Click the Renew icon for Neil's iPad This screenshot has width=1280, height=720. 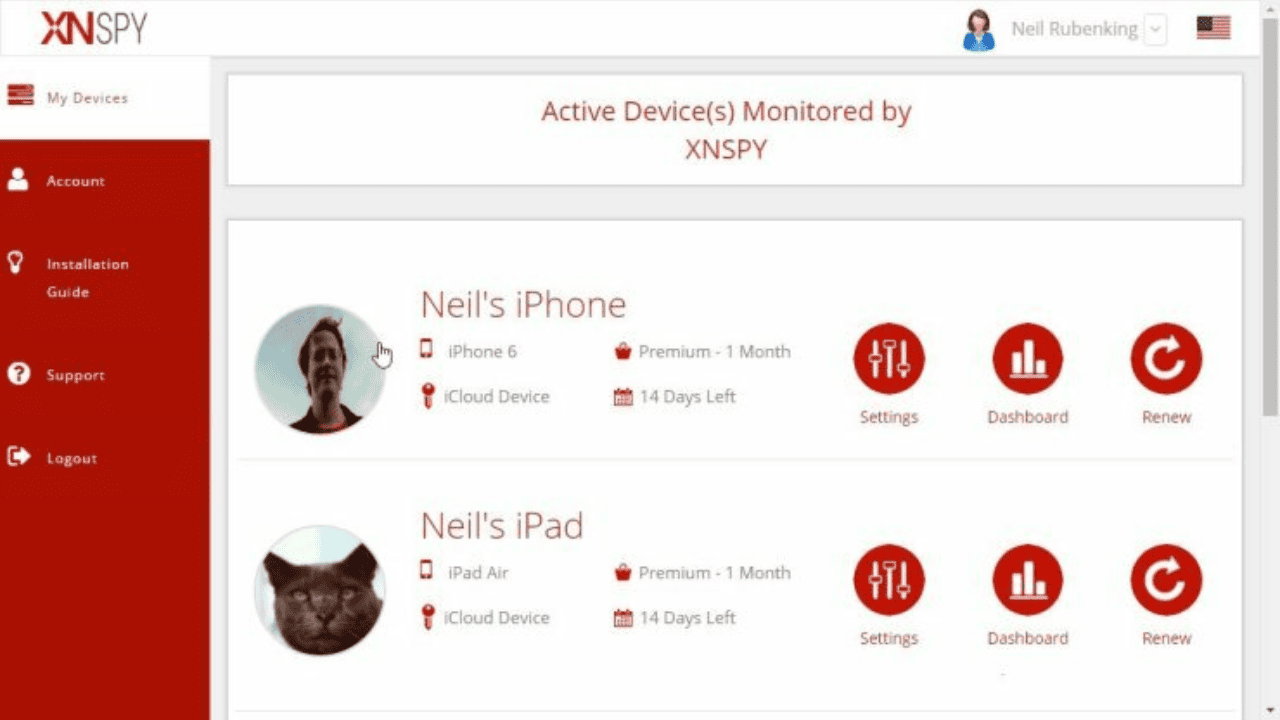click(1166, 580)
